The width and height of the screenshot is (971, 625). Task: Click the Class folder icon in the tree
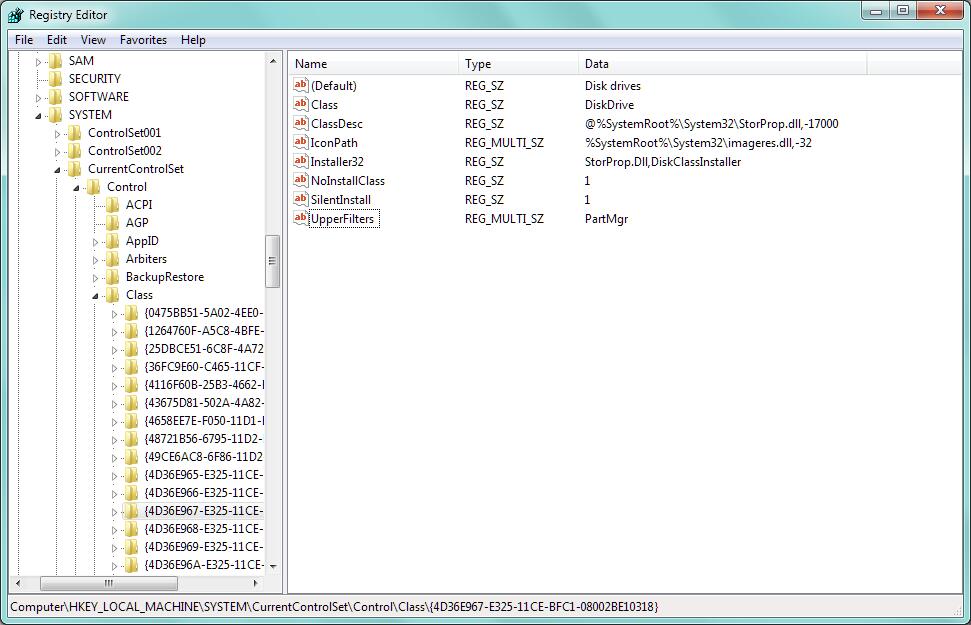[113, 294]
